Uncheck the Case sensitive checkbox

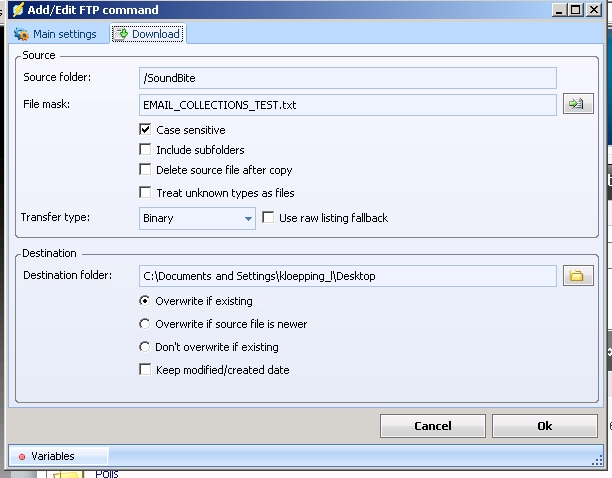click(x=146, y=130)
